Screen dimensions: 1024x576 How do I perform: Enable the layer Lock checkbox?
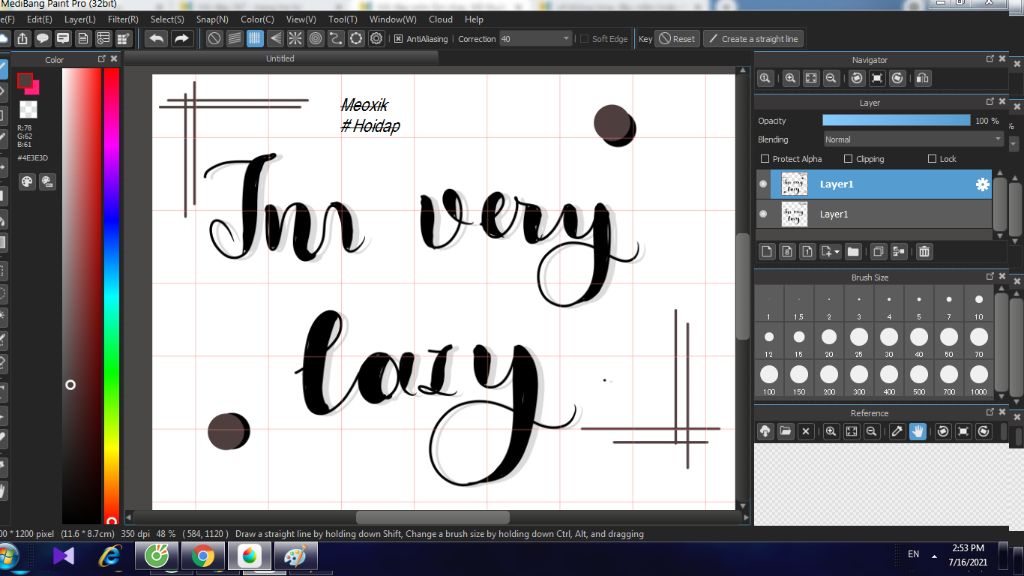[x=932, y=159]
